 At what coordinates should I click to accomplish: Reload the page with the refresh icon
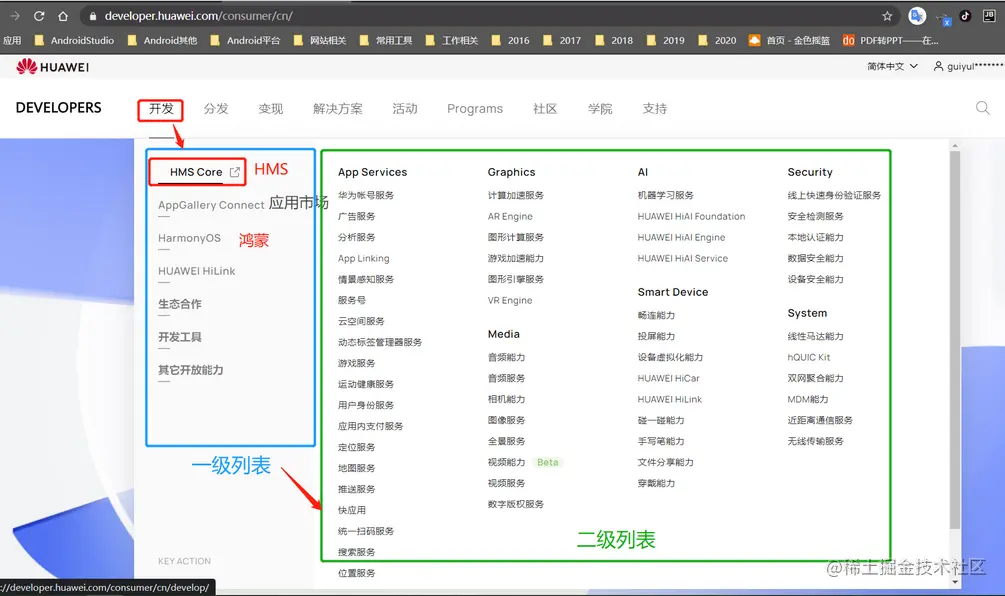[x=39, y=16]
